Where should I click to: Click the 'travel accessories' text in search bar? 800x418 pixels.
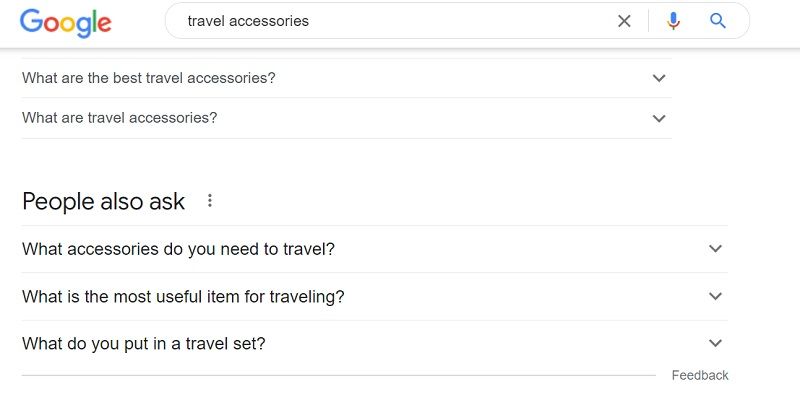point(248,21)
